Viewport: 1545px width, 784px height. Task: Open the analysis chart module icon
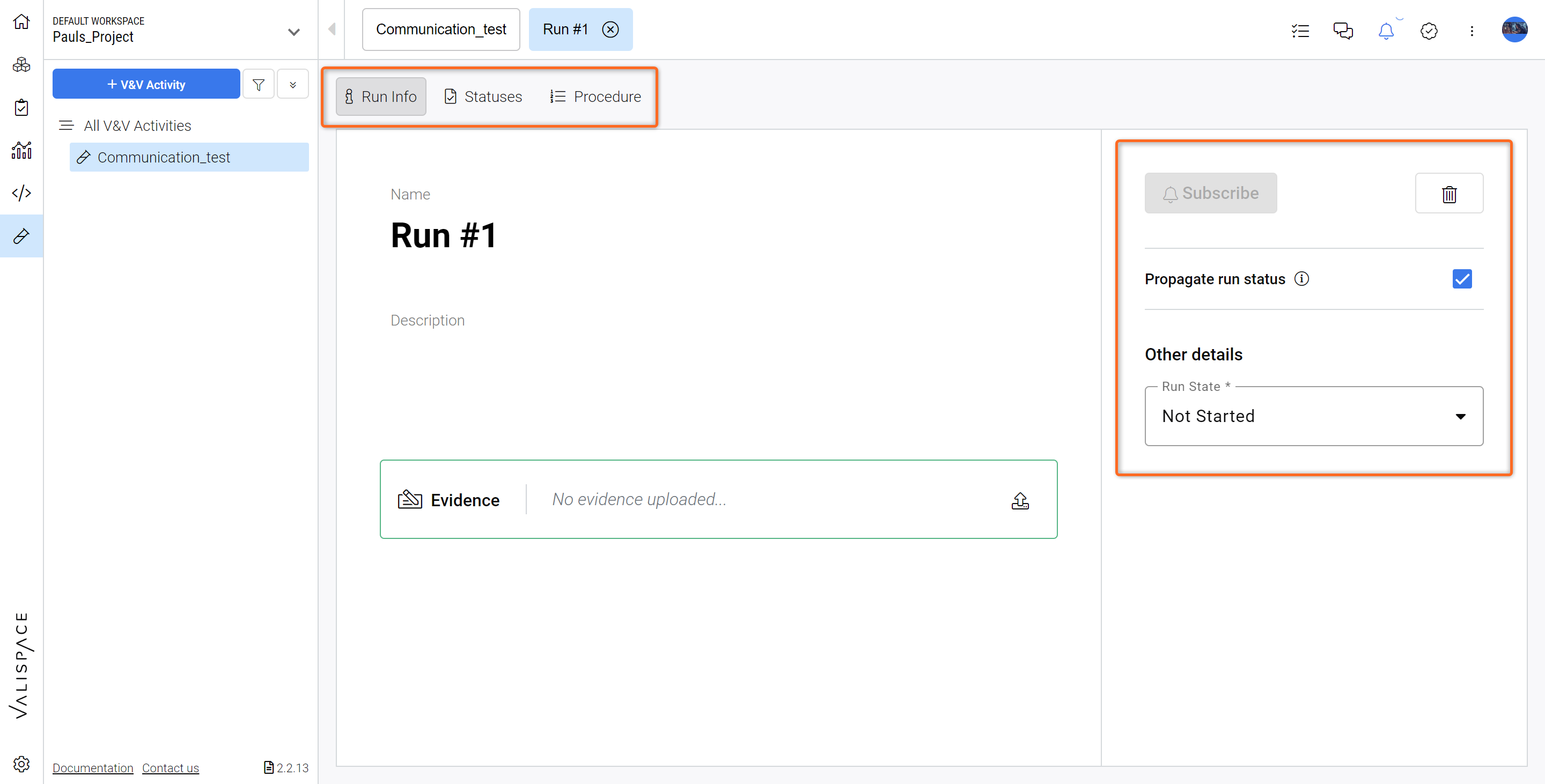coord(21,151)
